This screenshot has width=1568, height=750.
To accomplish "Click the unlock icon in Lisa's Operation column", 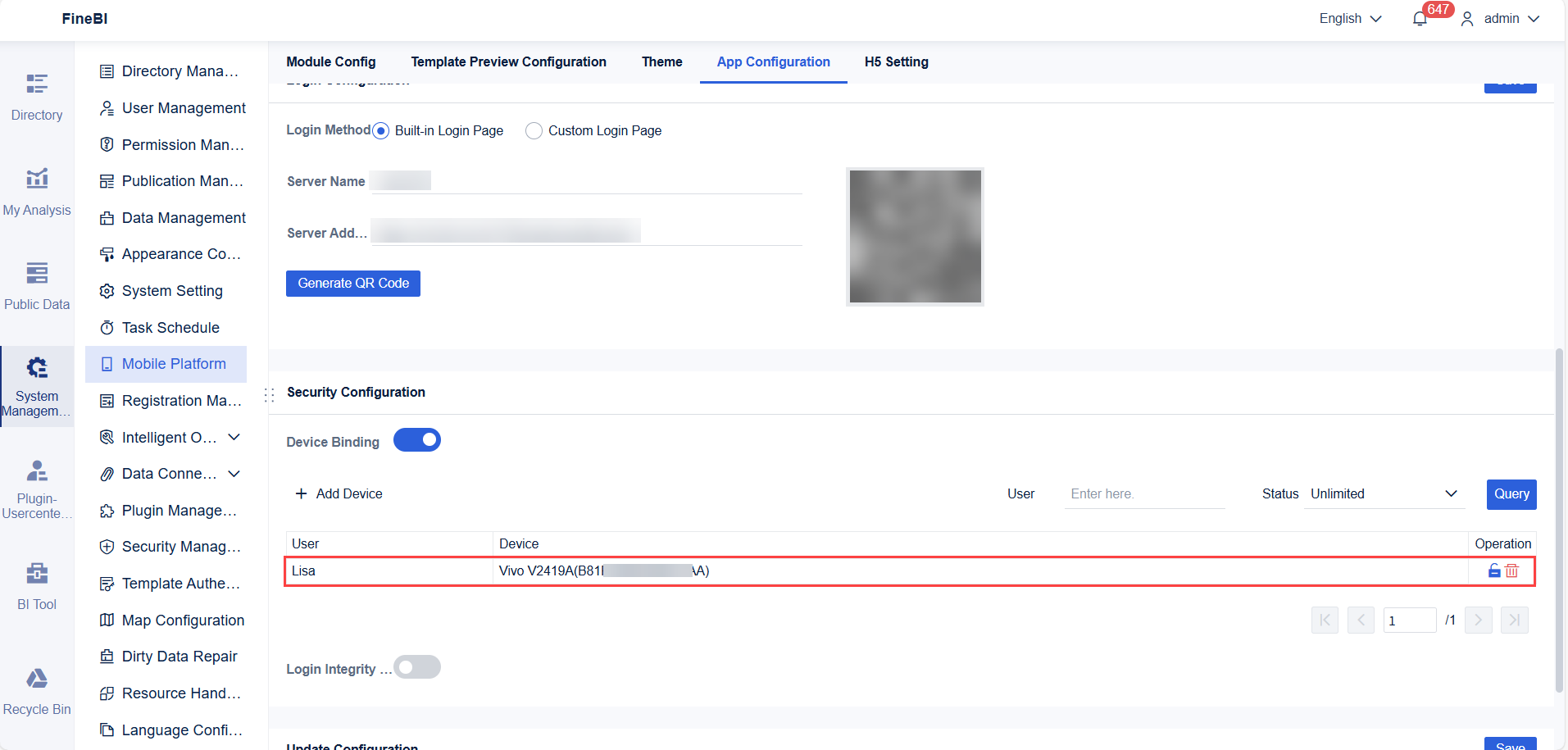I will [x=1493, y=571].
